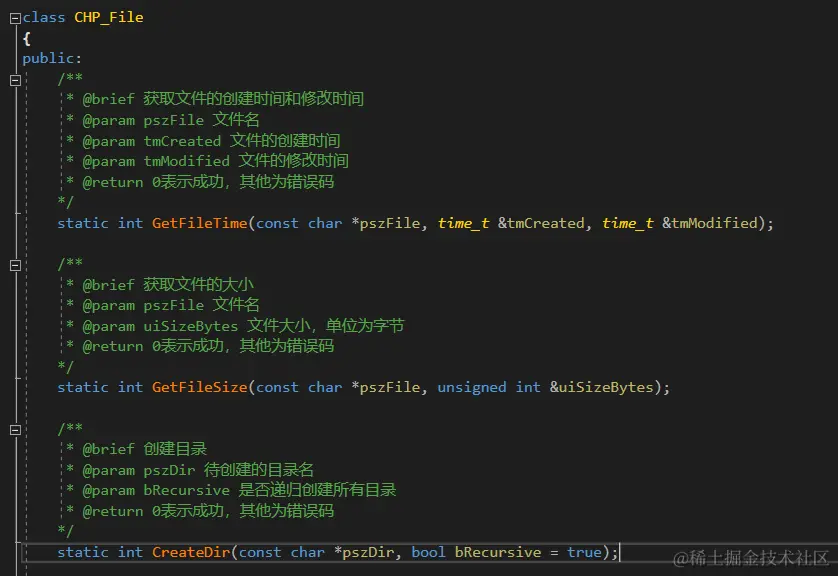Click the public: access specifier
Viewport: 838px width, 576px height.
(x=52, y=58)
